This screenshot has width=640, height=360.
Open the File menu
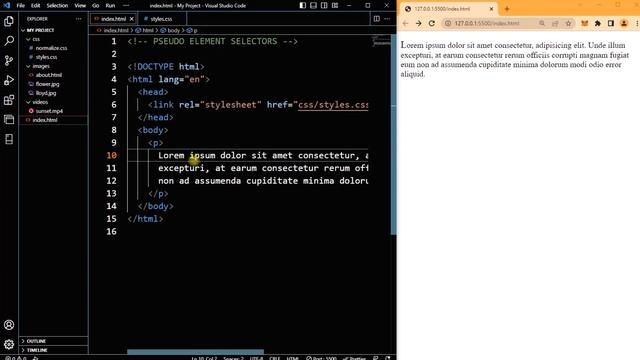click(x=20, y=6)
